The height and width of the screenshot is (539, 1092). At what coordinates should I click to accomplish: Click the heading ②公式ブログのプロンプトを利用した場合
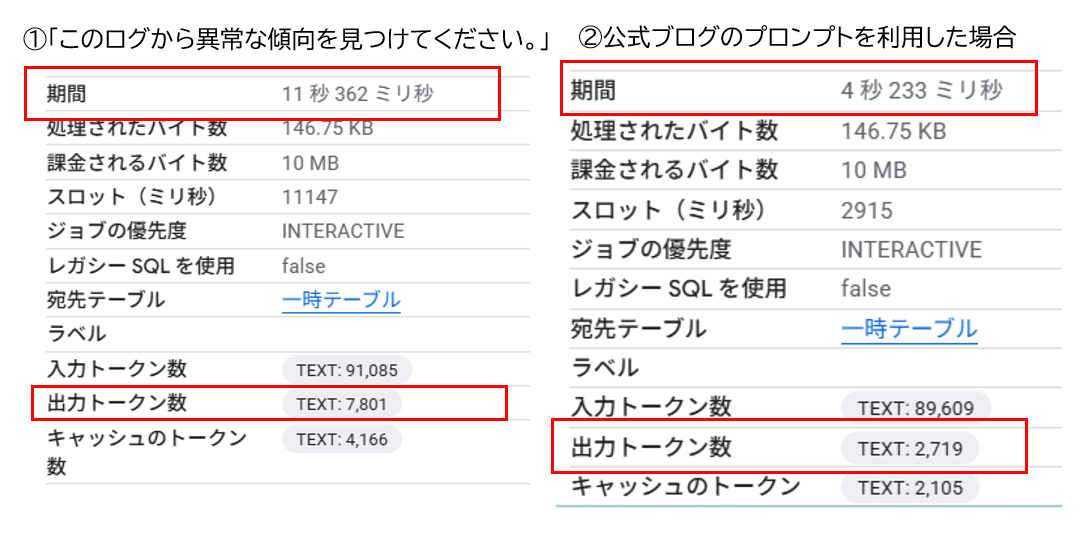797,38
